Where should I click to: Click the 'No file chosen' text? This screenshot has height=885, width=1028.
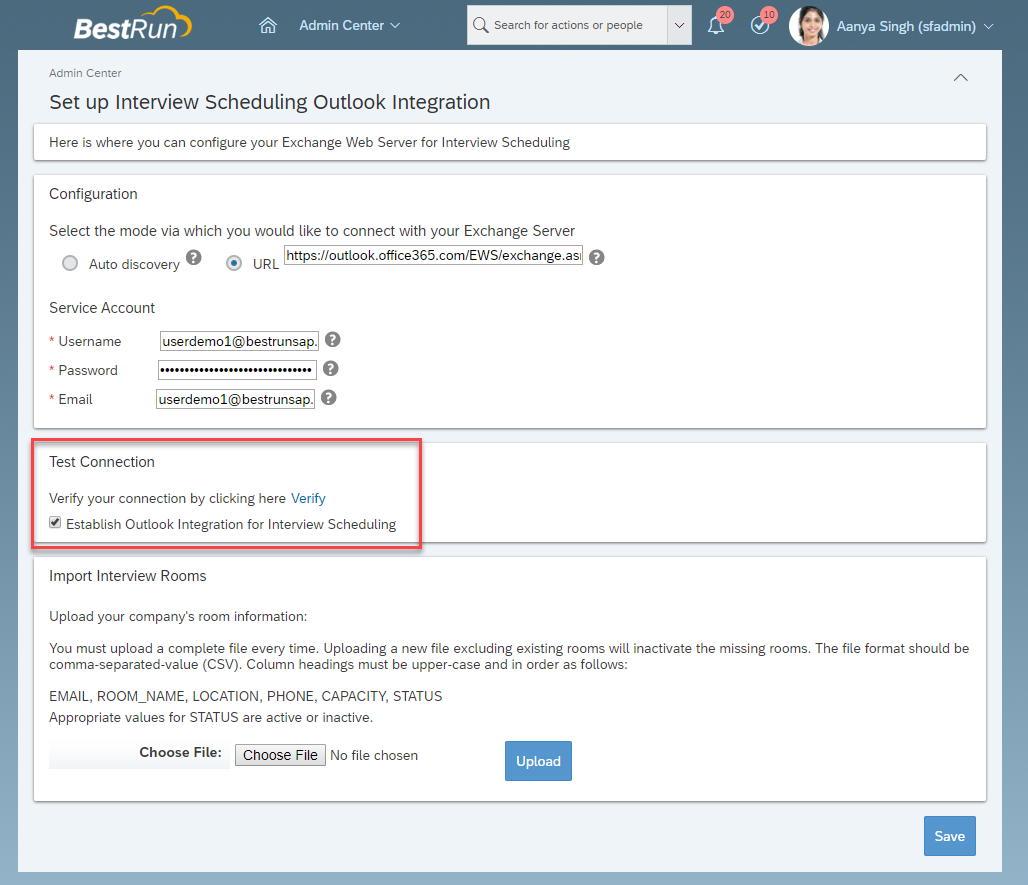click(x=374, y=755)
